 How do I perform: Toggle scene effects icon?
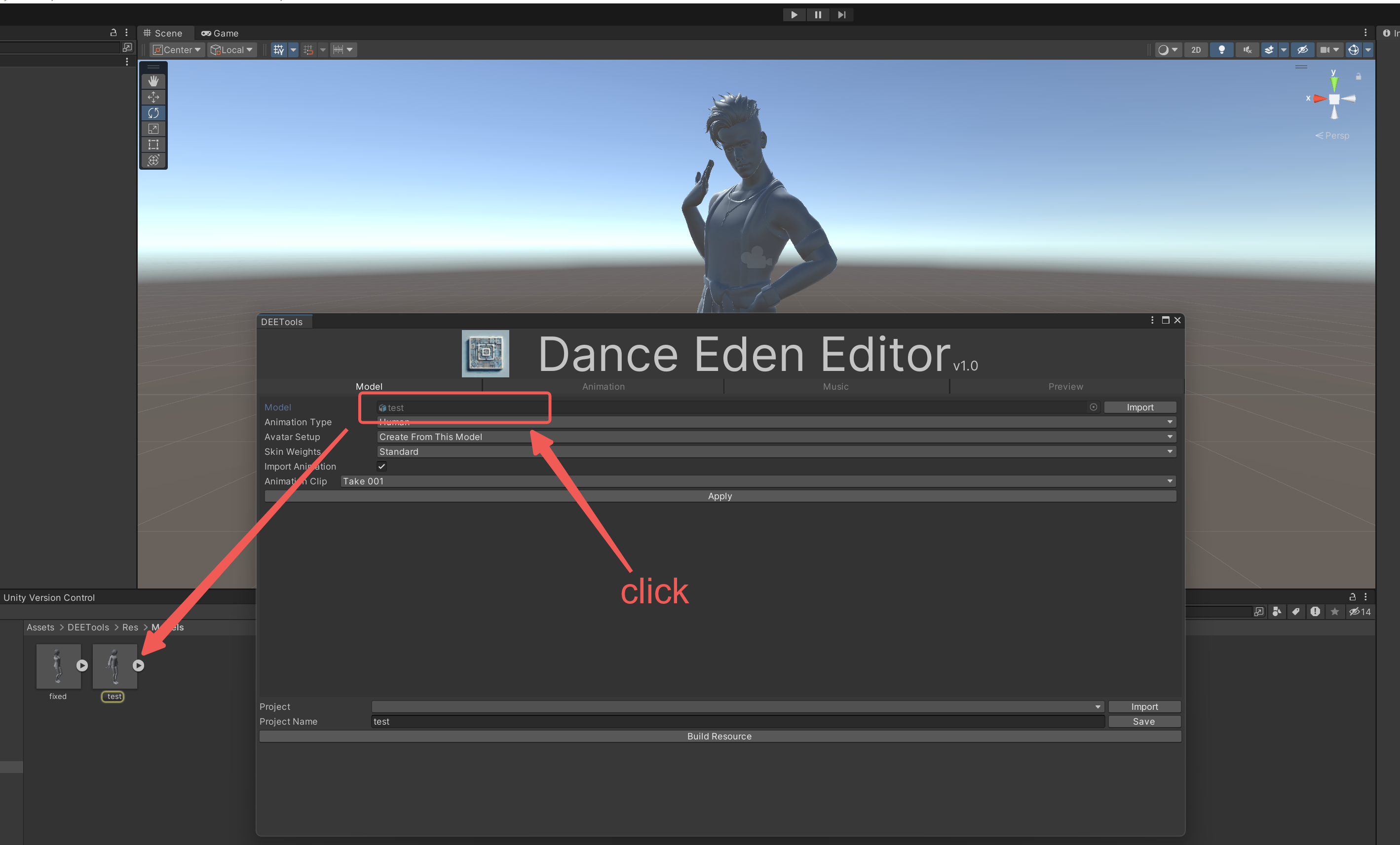point(1269,50)
